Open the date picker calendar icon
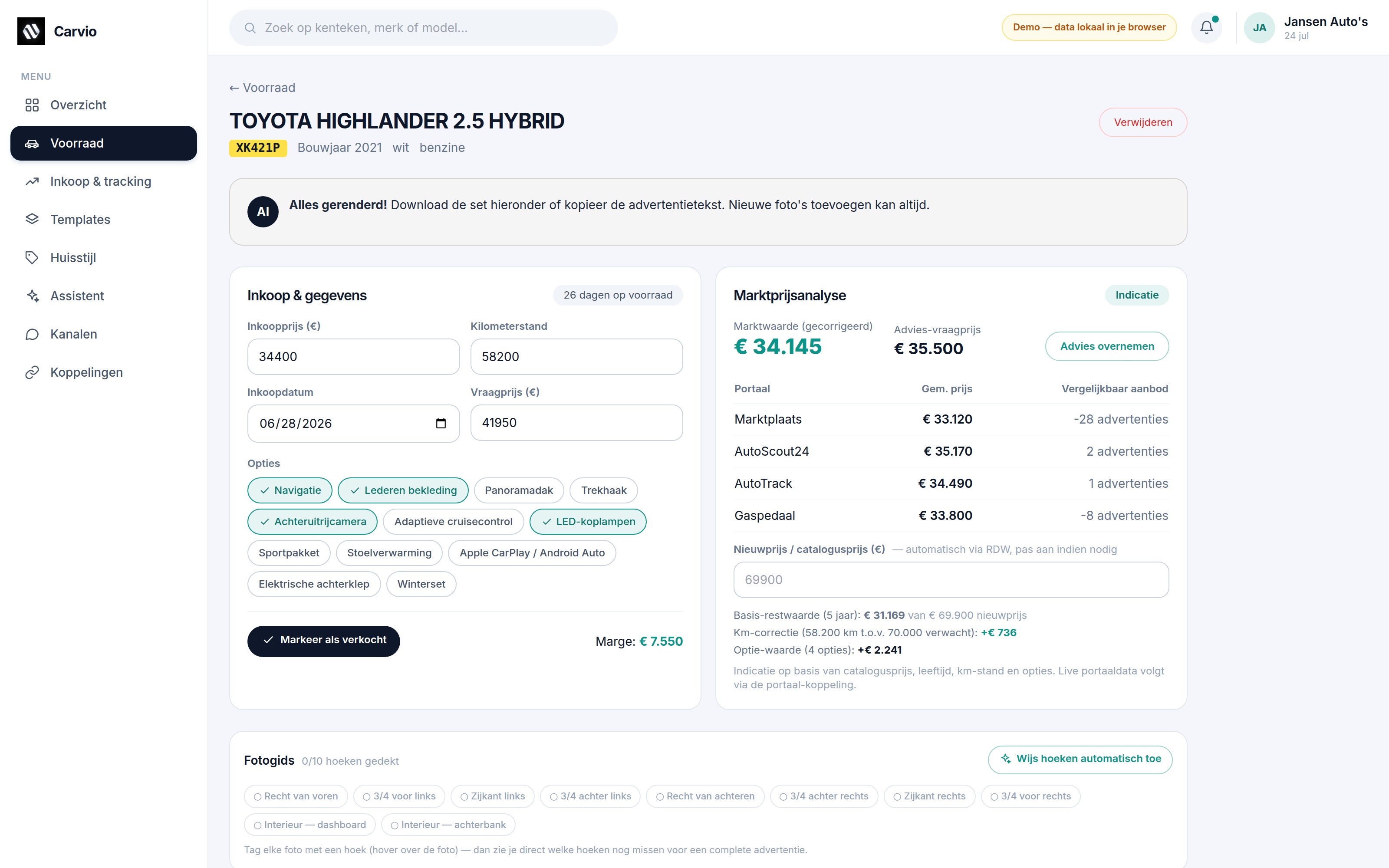The image size is (1389, 868). [441, 423]
